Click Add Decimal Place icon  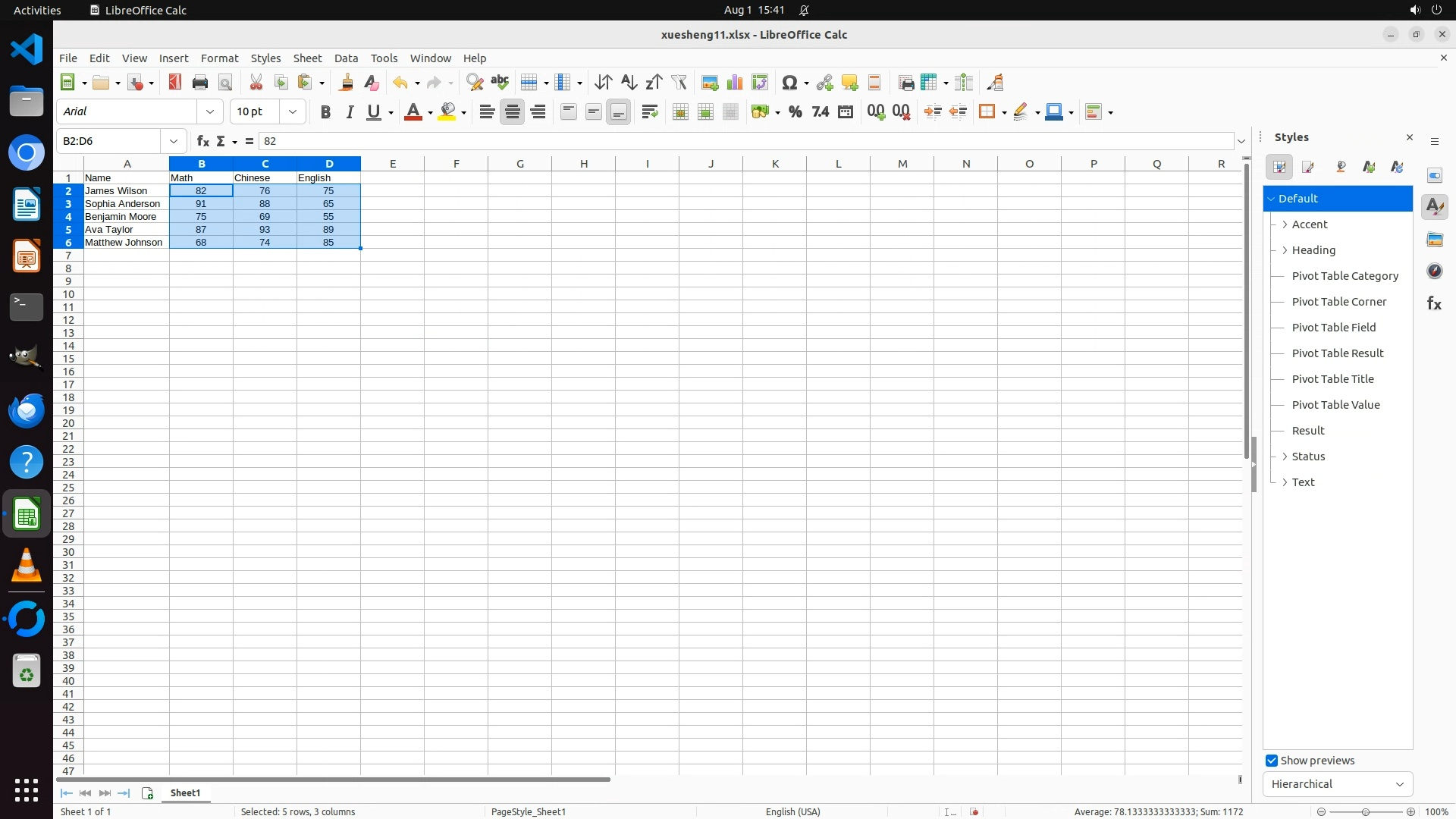pyautogui.click(x=876, y=112)
